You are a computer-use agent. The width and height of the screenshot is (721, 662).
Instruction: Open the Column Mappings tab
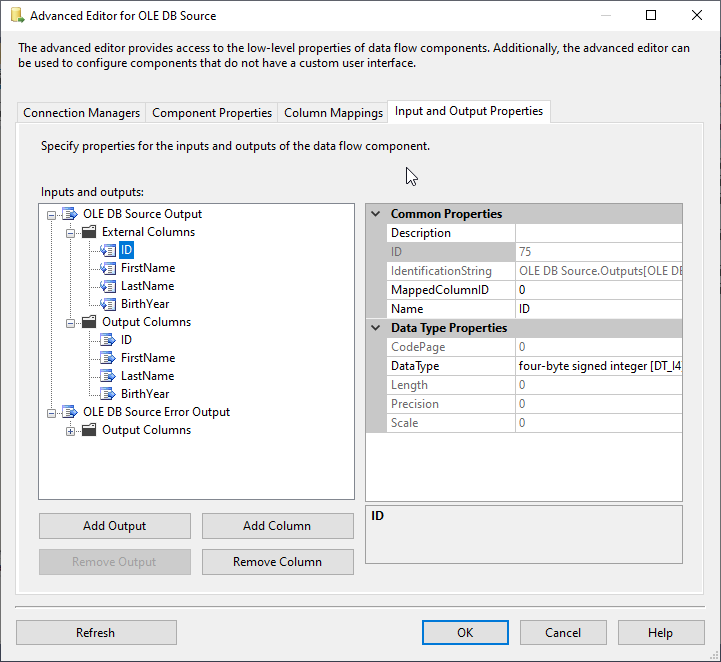click(x=333, y=113)
